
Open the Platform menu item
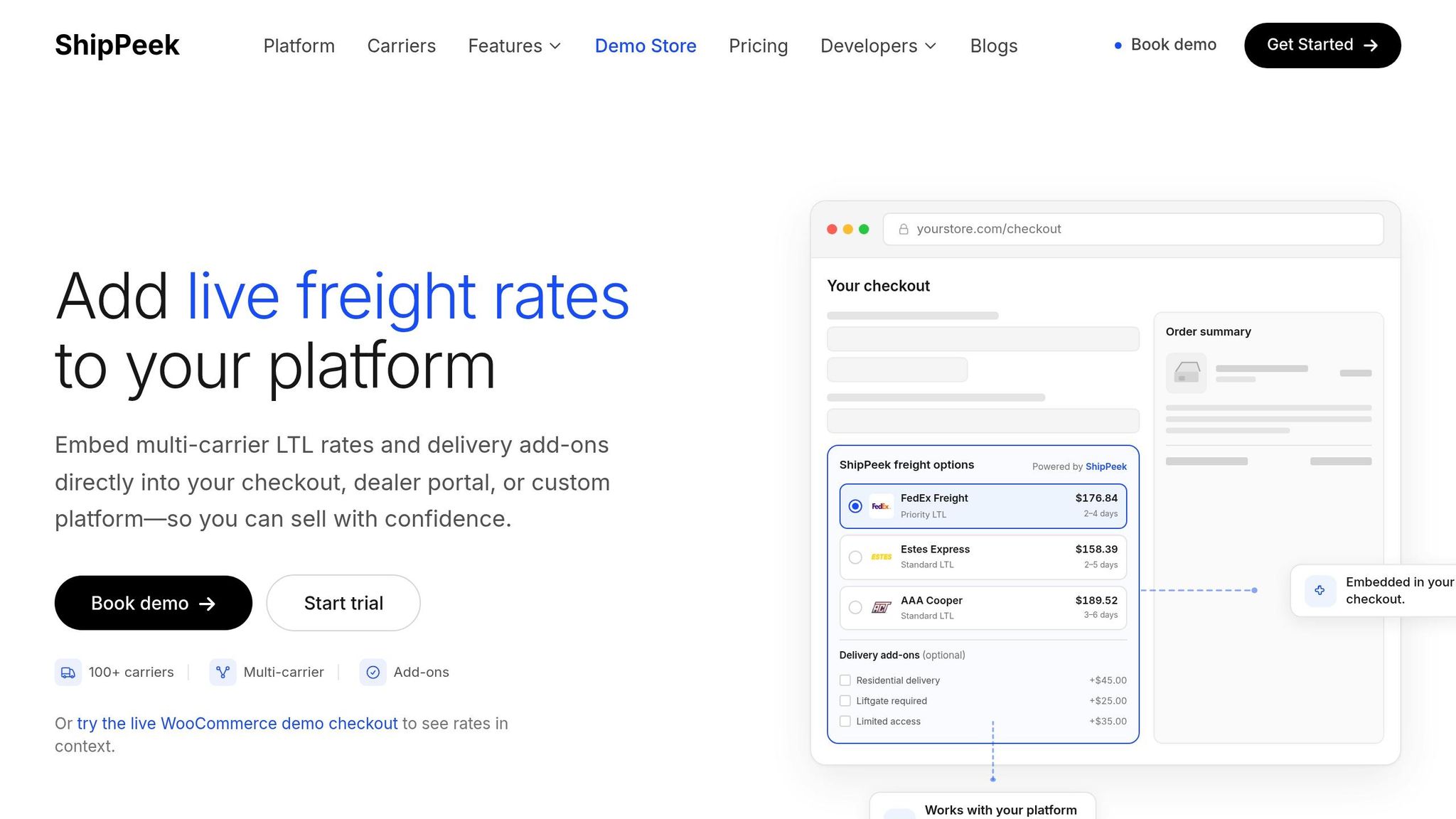click(x=299, y=45)
